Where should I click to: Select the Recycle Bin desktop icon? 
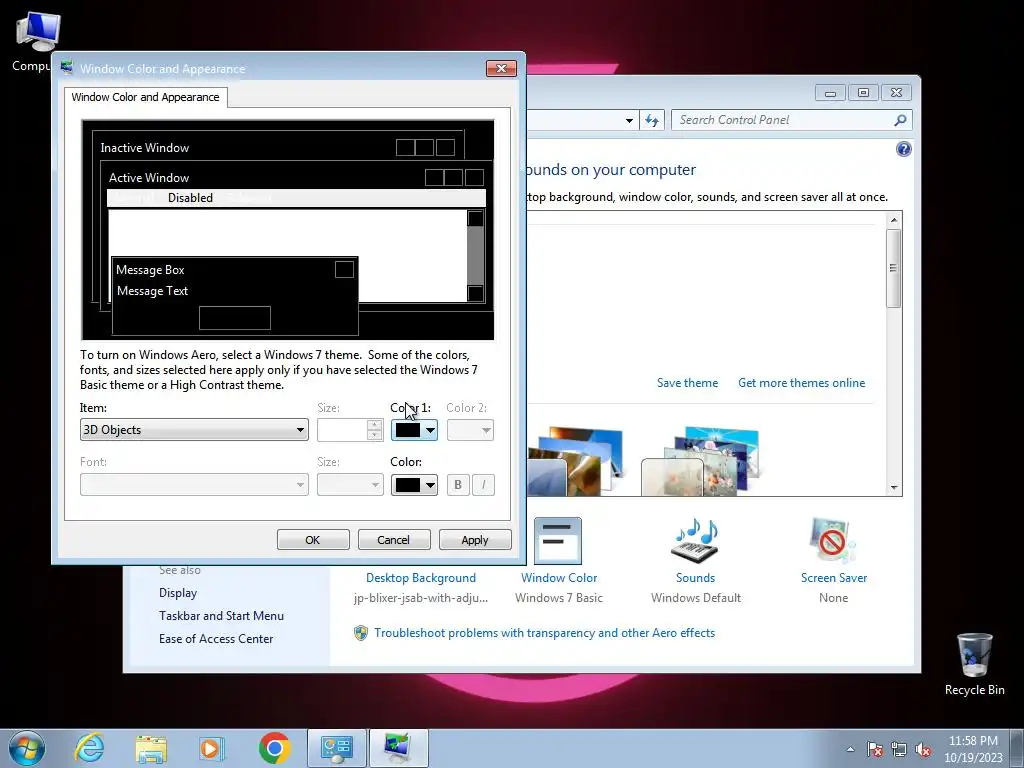click(974, 664)
